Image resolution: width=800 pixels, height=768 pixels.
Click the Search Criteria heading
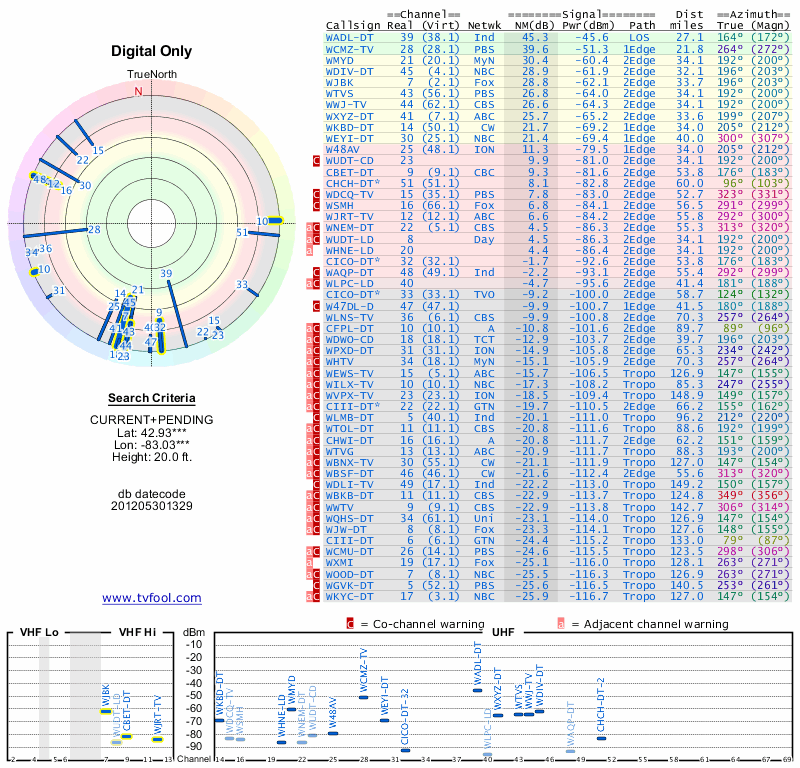coord(152,398)
